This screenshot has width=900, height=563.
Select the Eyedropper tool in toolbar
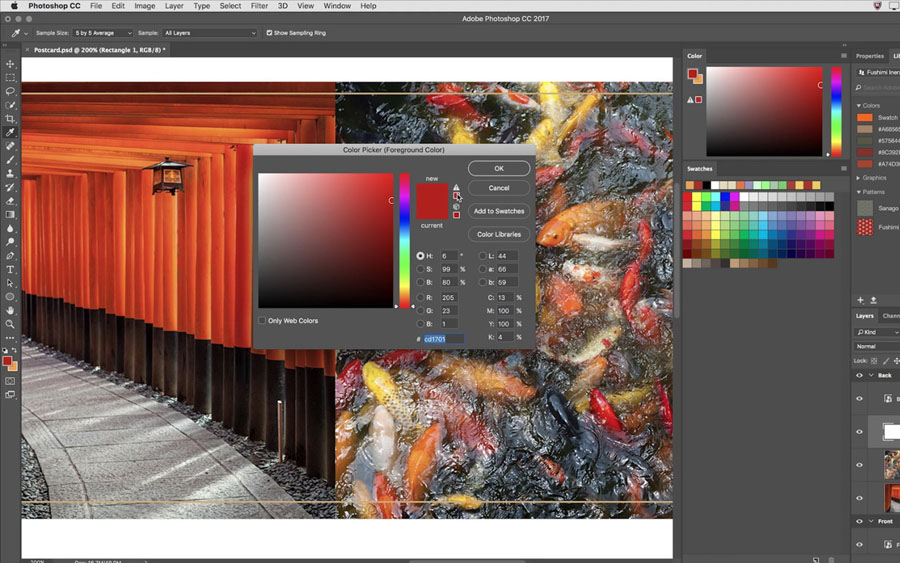click(x=10, y=133)
